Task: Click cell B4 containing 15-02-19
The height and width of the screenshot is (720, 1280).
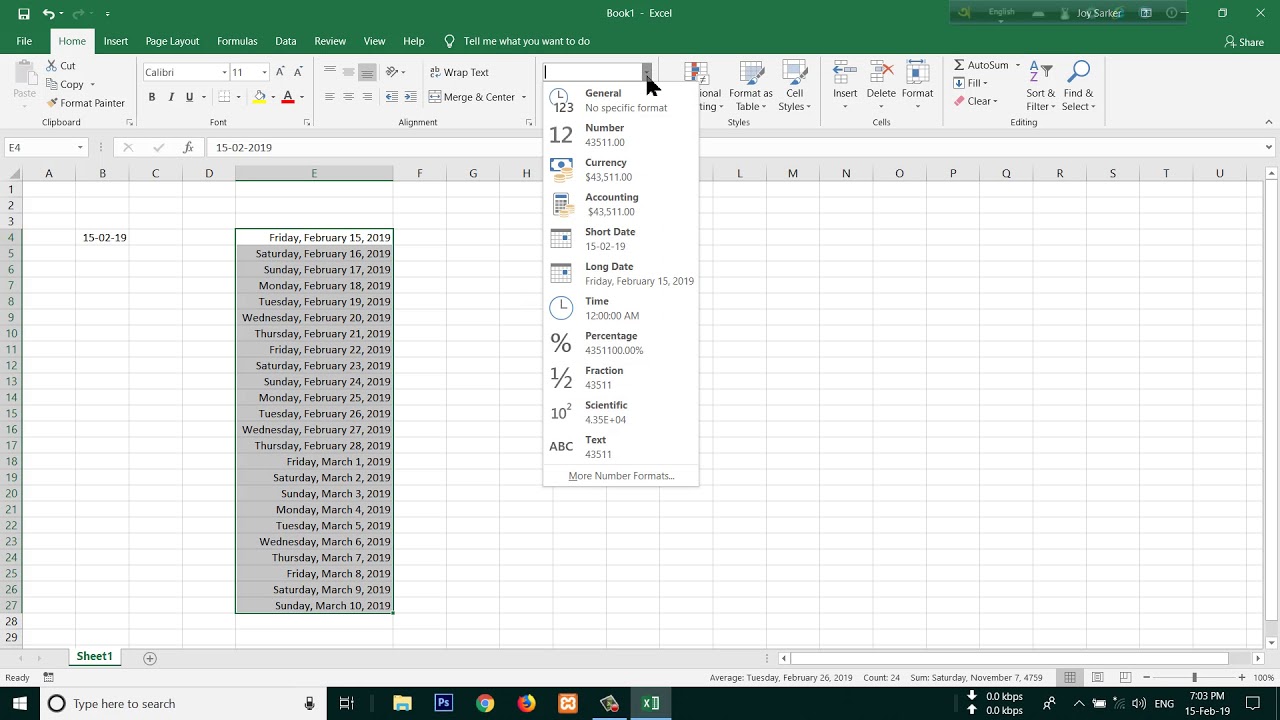Action: [102, 237]
